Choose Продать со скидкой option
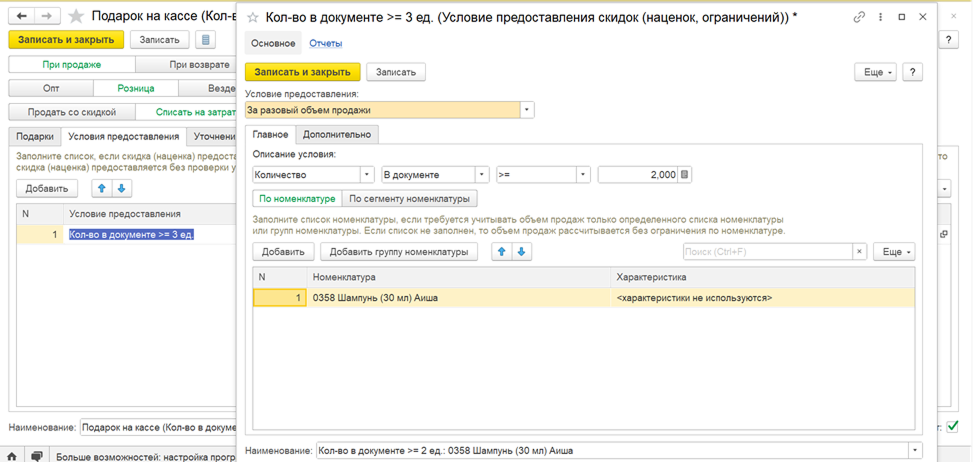Viewport: 974px width, 462px height. [x=72, y=112]
